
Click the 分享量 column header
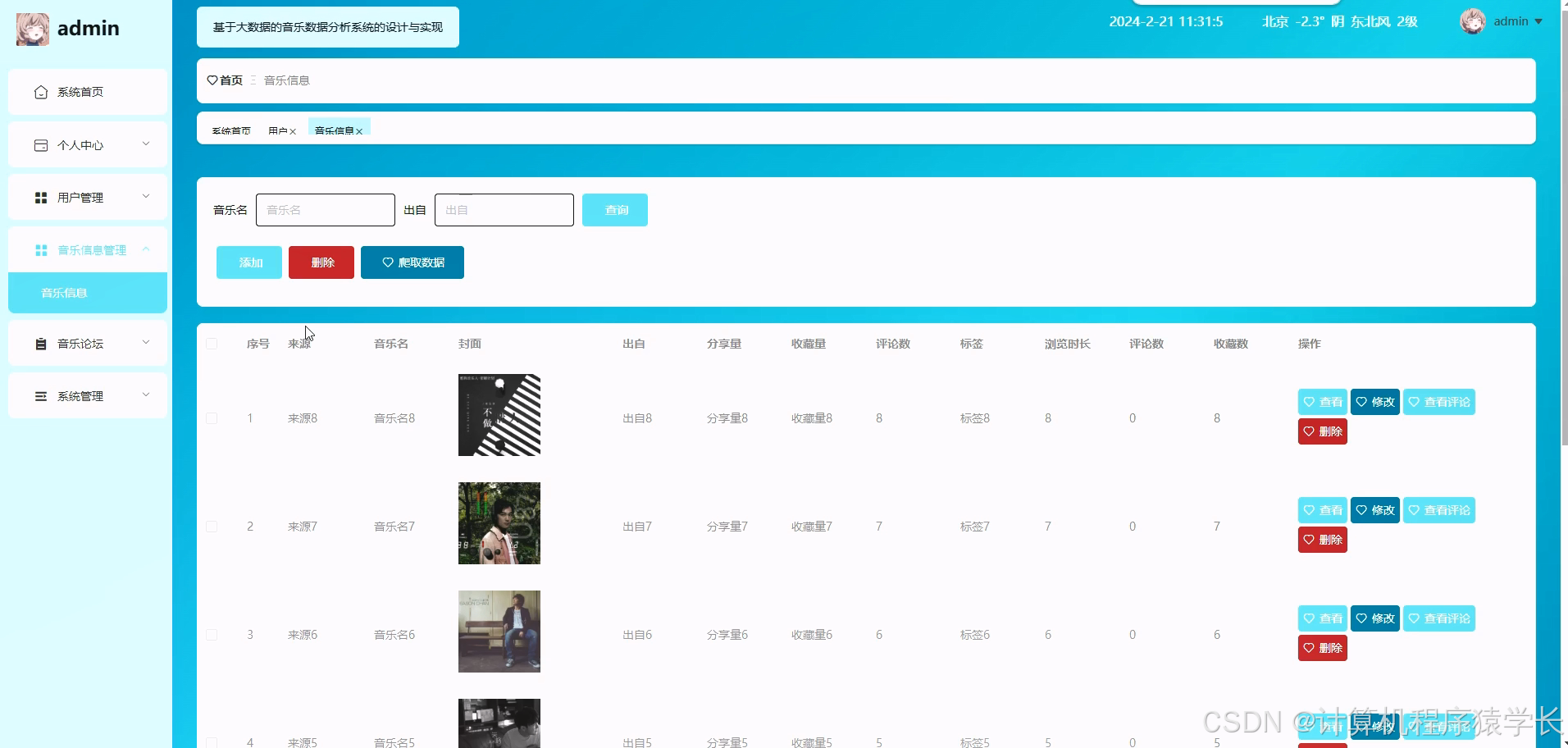pyautogui.click(x=724, y=344)
